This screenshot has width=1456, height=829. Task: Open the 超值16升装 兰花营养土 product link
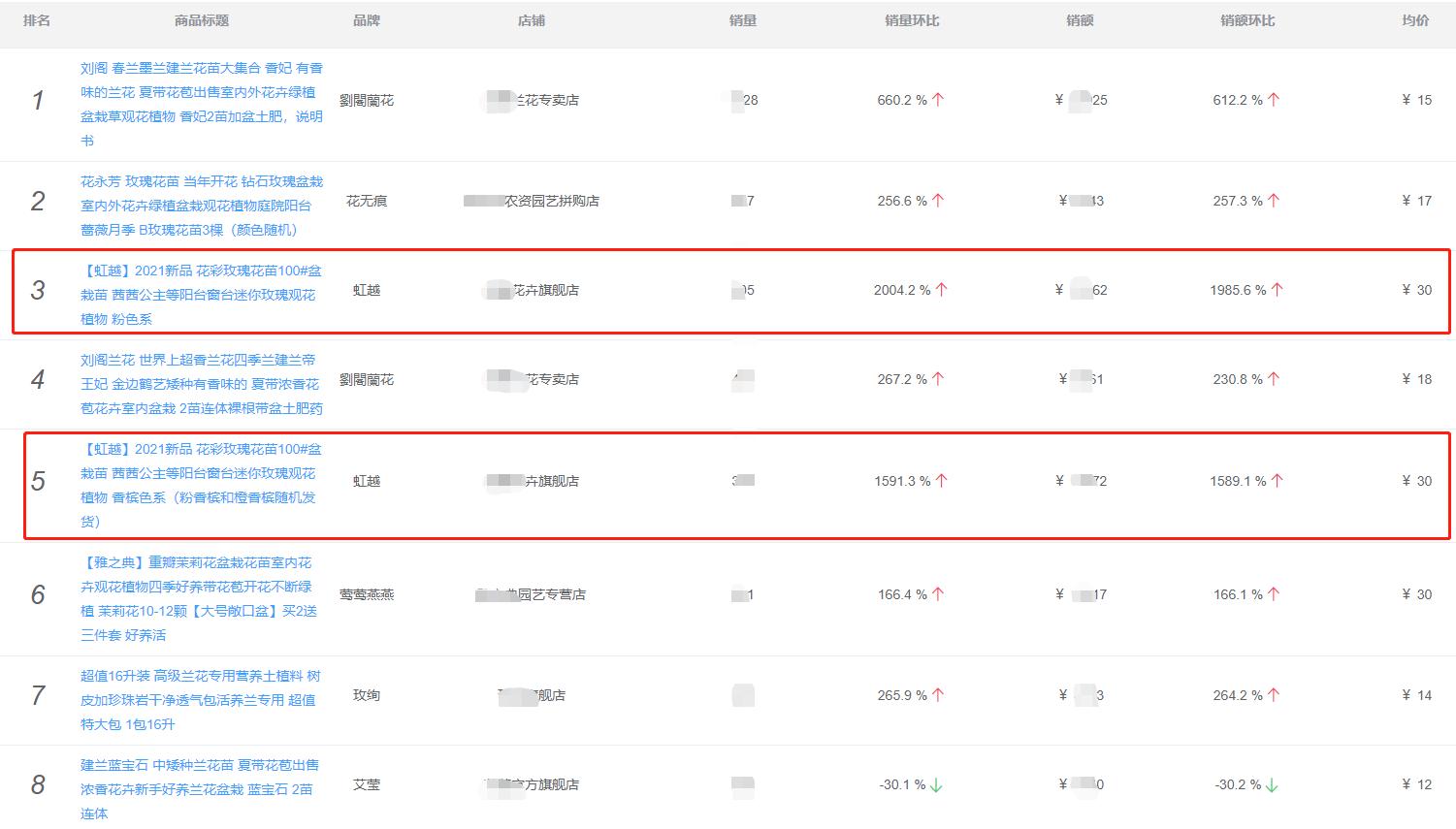click(201, 700)
